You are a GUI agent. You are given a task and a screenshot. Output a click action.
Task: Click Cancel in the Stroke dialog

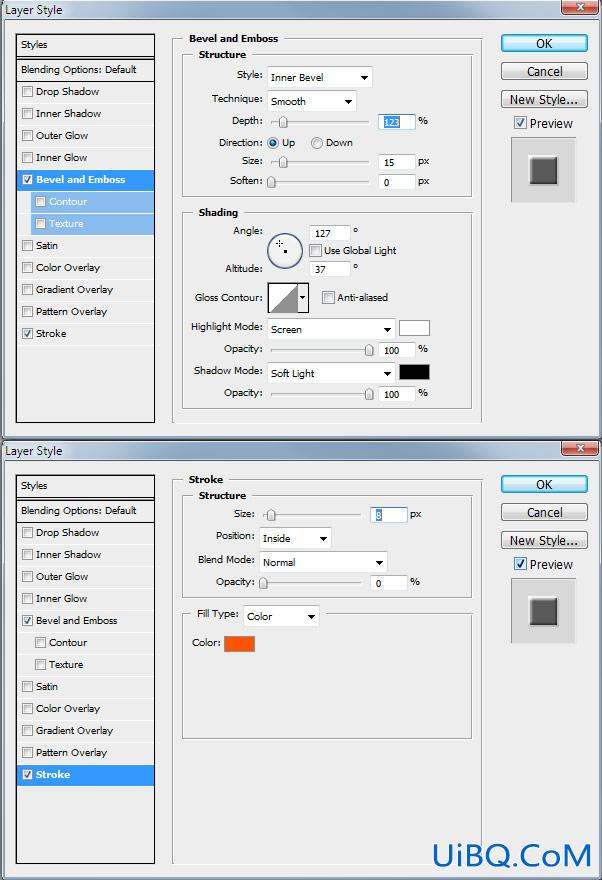point(544,512)
